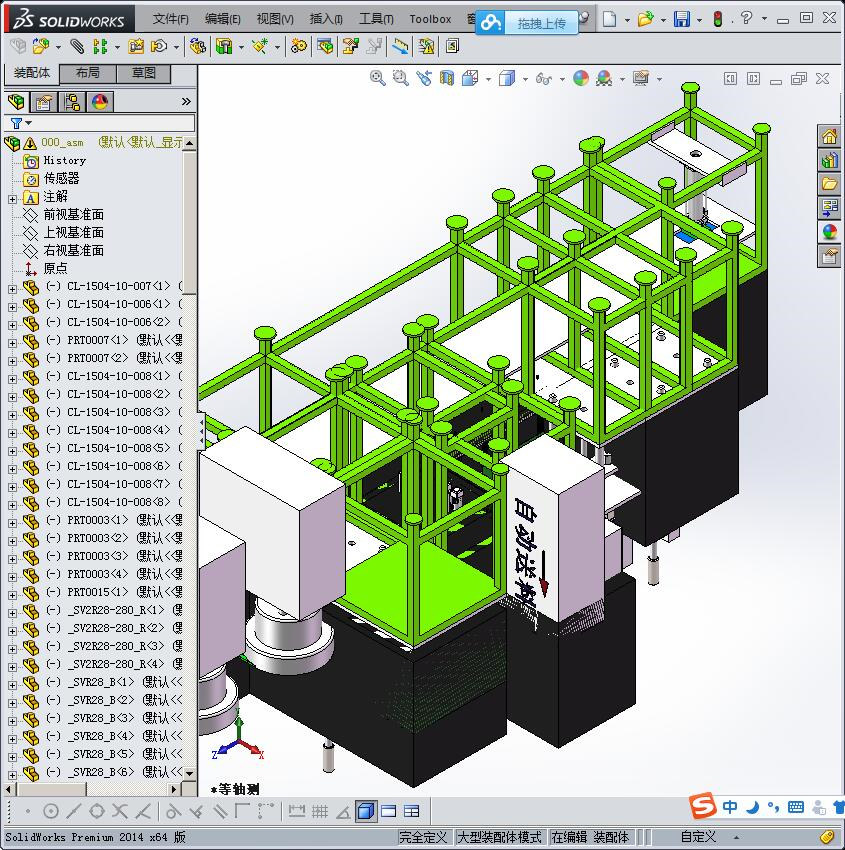
Task: Click the Apply Scene icon
Action: click(604, 79)
